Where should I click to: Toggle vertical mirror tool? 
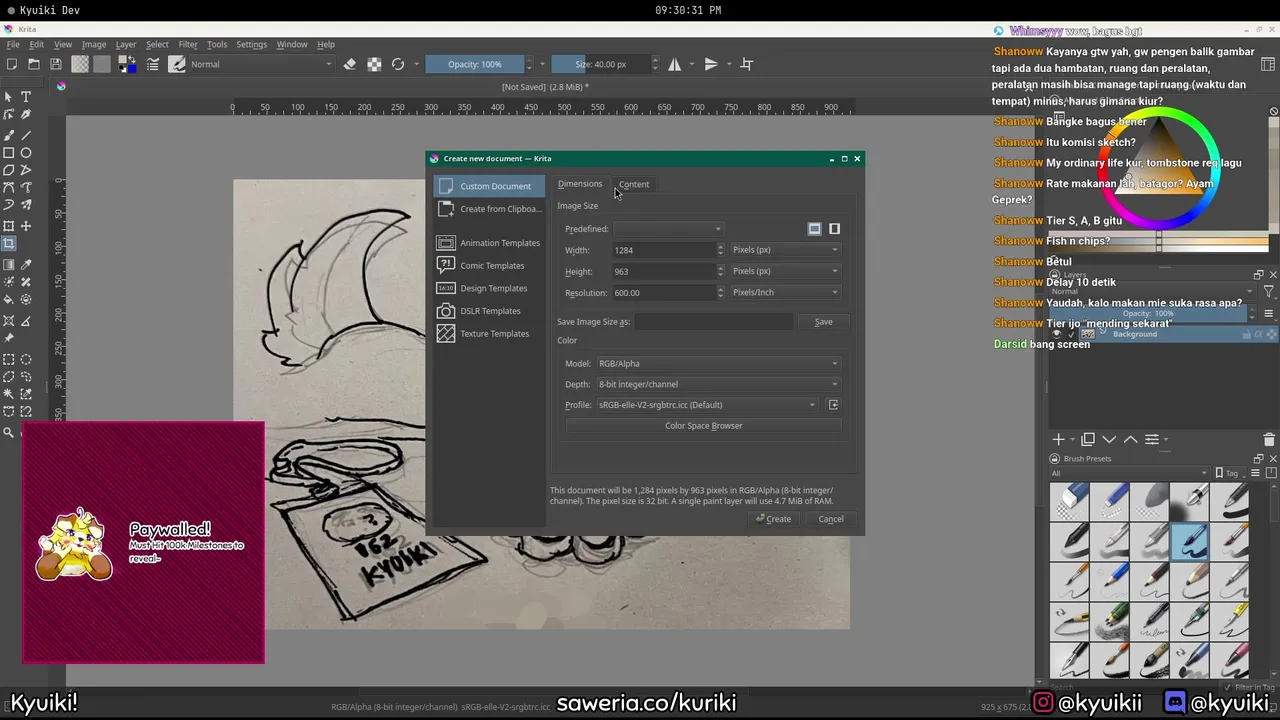pyautogui.click(x=711, y=64)
